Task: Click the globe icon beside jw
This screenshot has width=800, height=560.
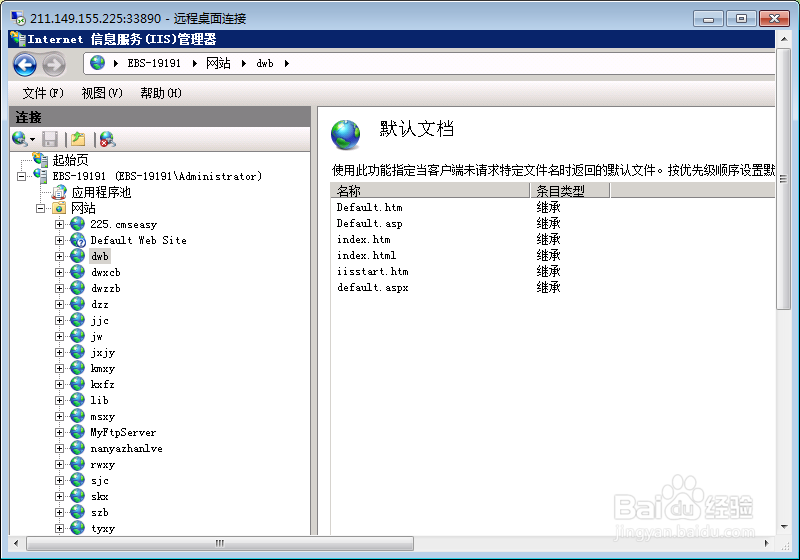Action: [x=78, y=336]
